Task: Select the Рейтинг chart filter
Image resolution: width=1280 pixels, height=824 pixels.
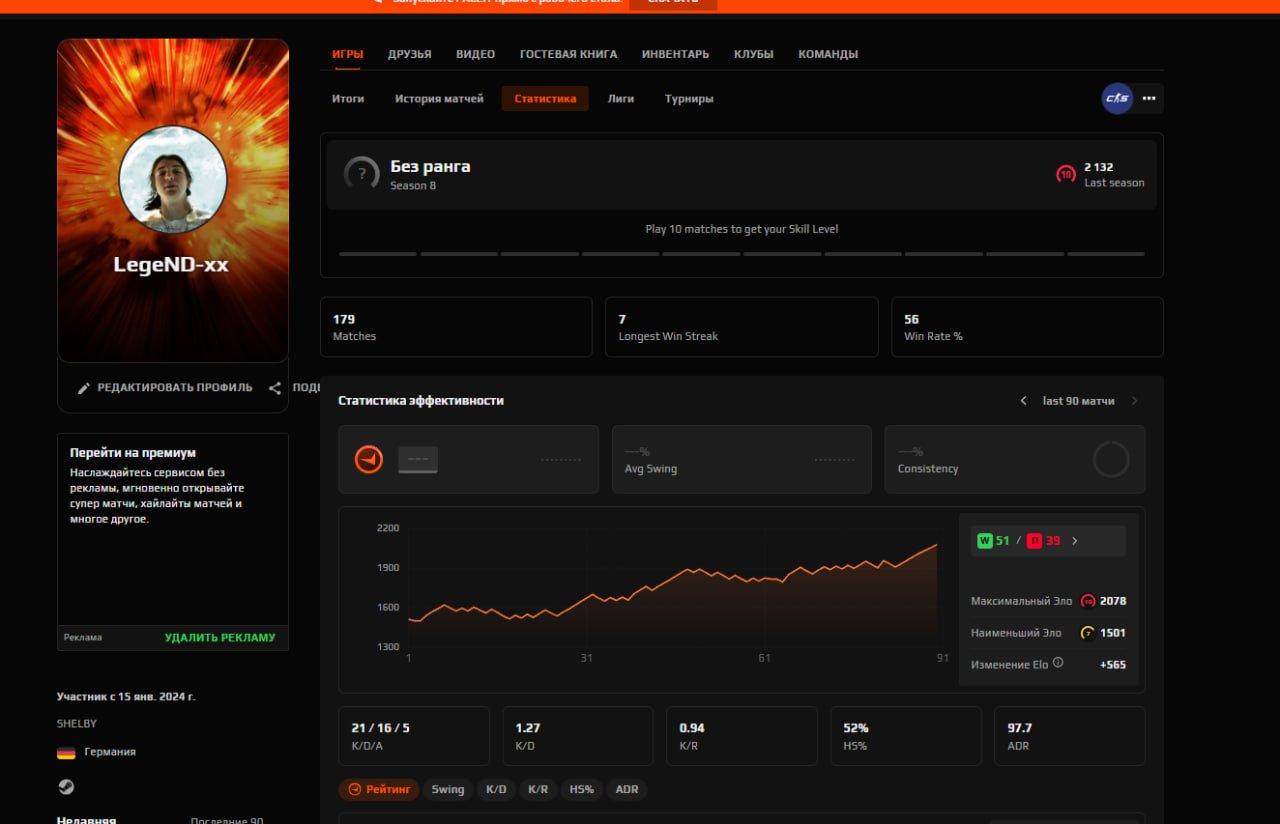Action: (378, 790)
